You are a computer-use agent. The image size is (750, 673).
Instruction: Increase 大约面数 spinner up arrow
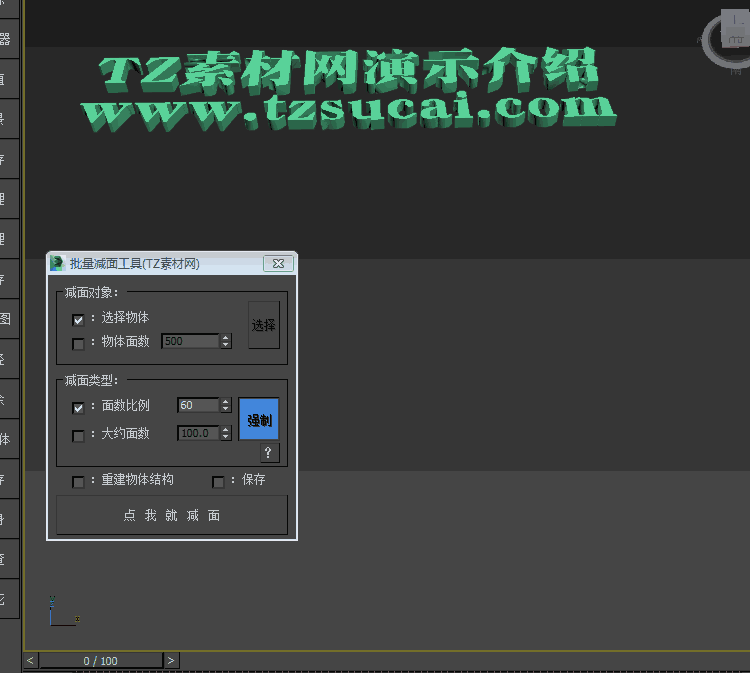(x=226, y=430)
